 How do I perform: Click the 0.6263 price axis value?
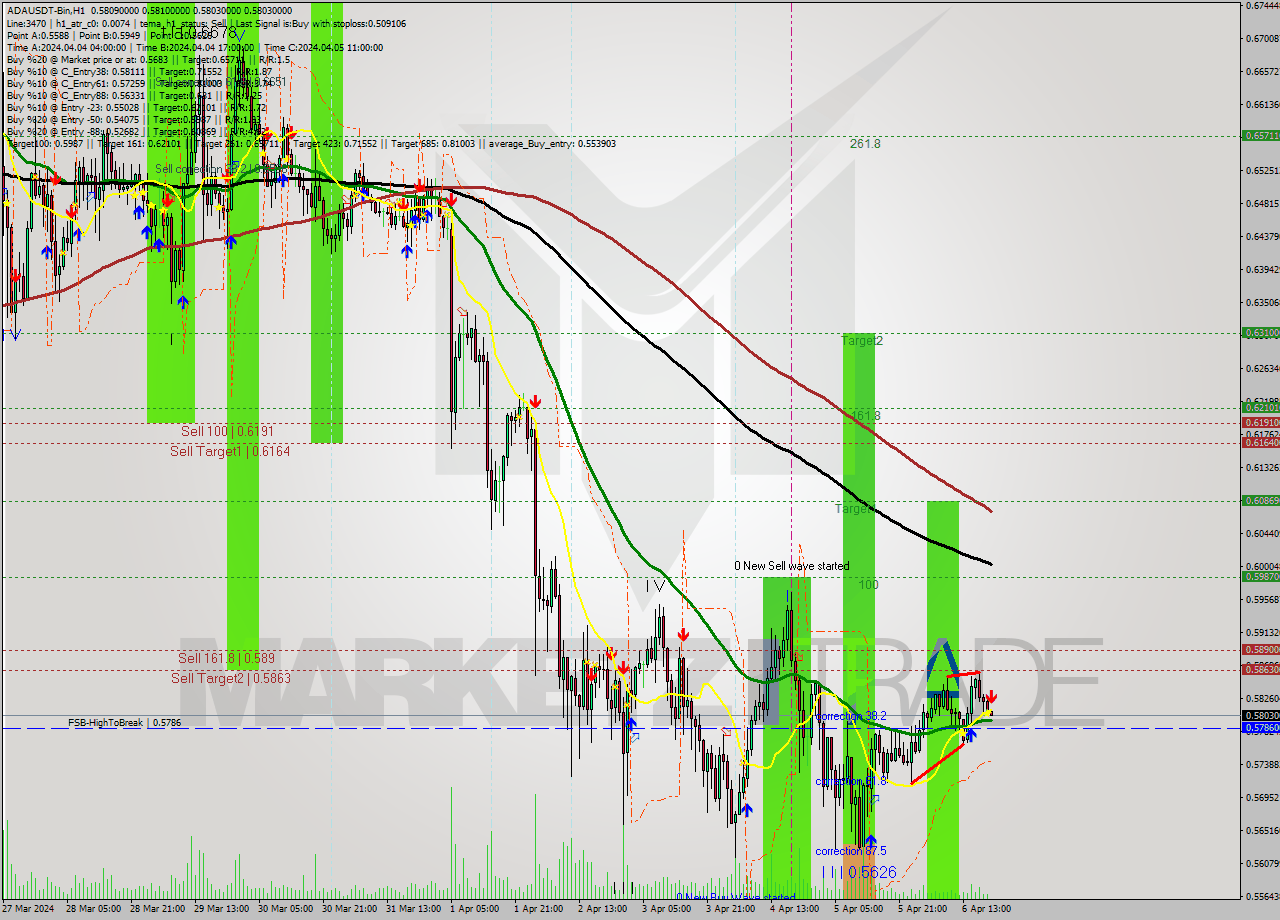point(1262,368)
